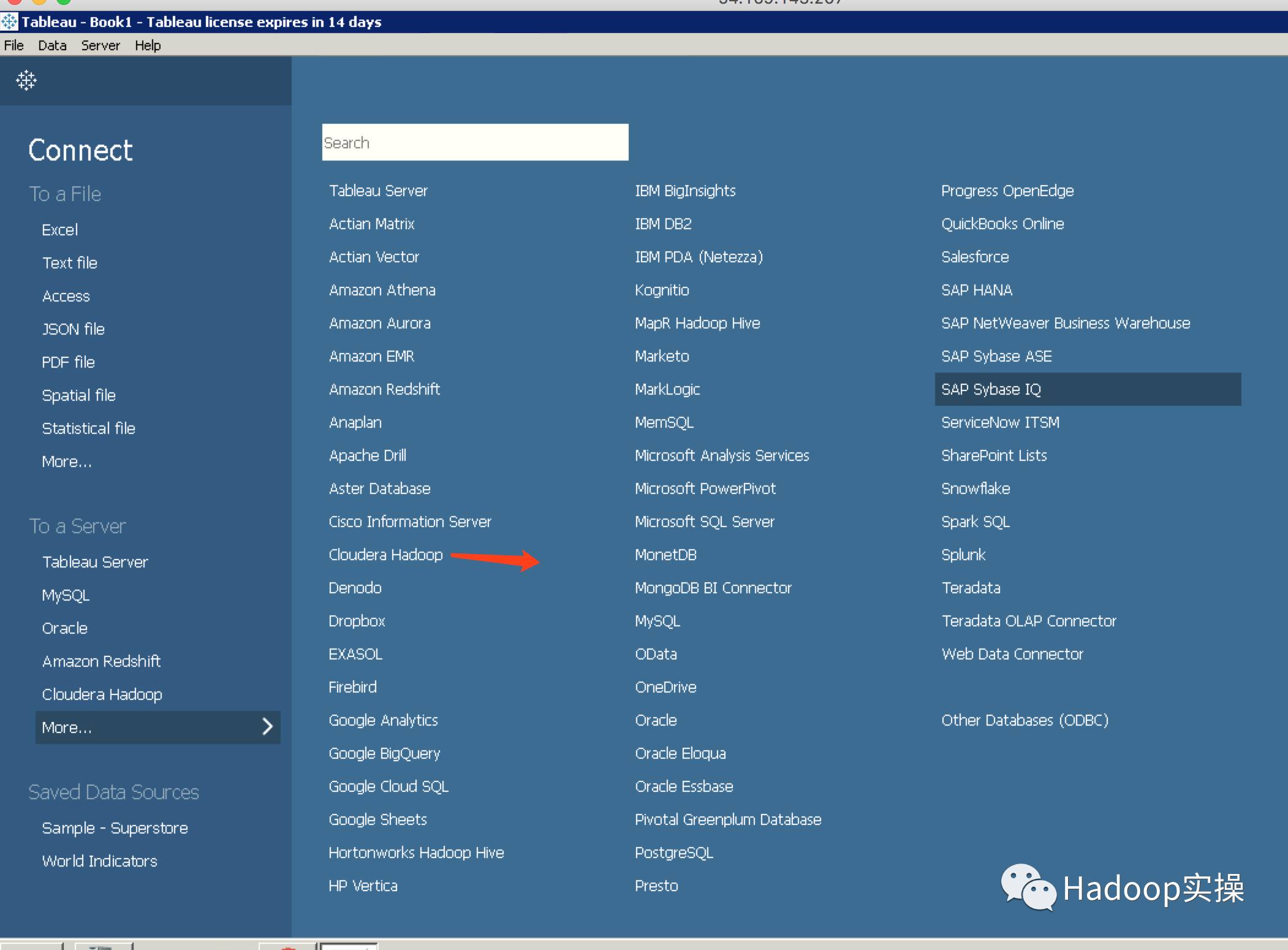Viewport: 1288px width, 950px height.
Task: Click the Tableau logo icon in sidebar header
Action: [x=26, y=80]
